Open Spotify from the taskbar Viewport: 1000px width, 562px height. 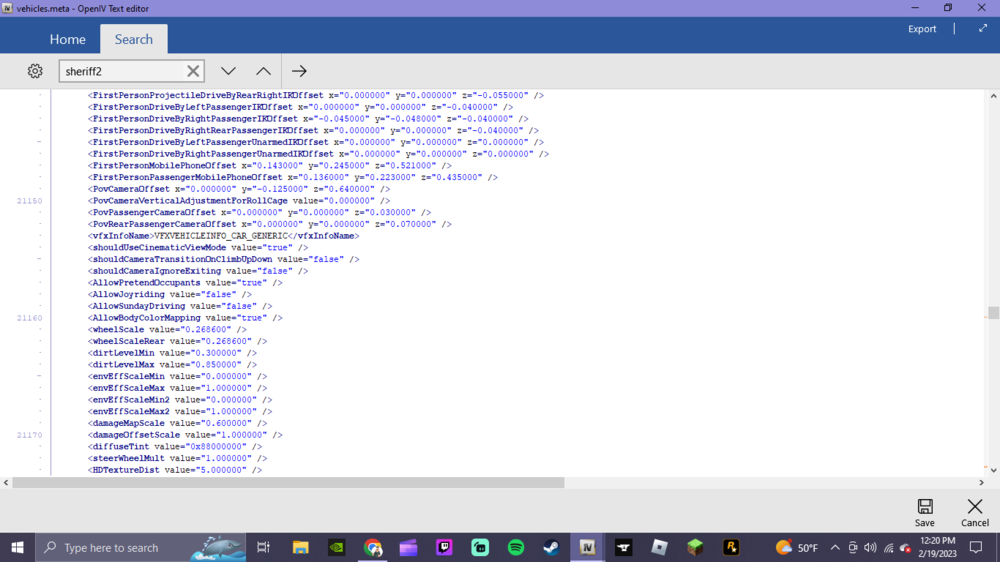click(x=516, y=547)
